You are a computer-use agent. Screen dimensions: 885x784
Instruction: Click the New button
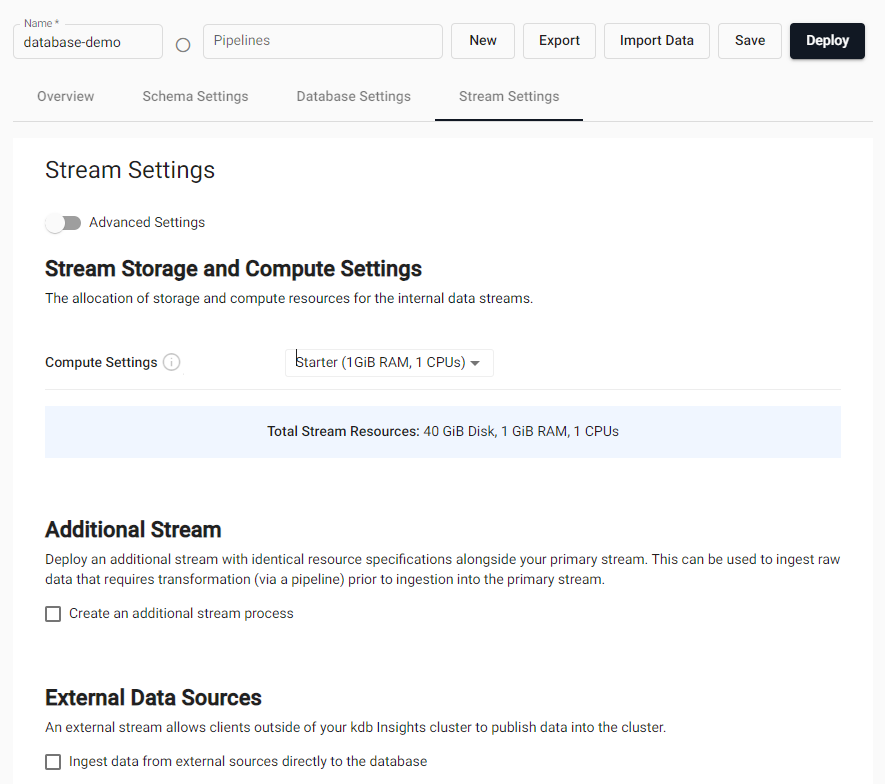coord(483,41)
